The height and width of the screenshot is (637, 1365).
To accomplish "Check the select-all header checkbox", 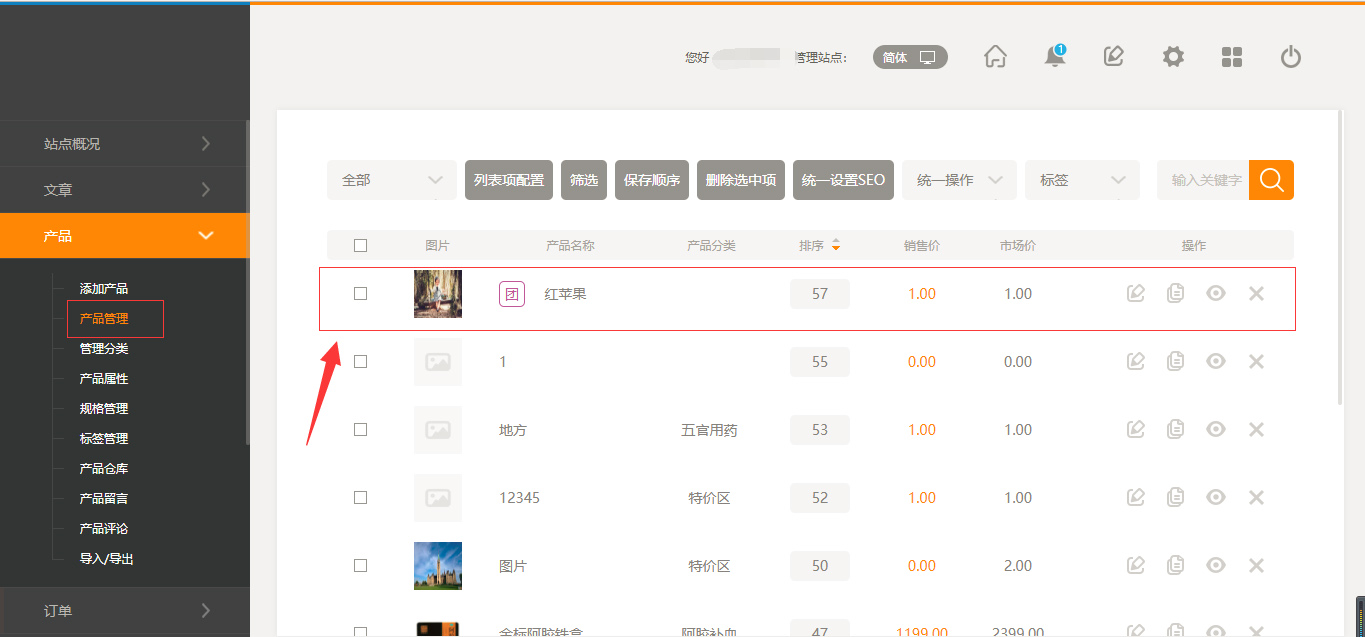I will (361, 246).
